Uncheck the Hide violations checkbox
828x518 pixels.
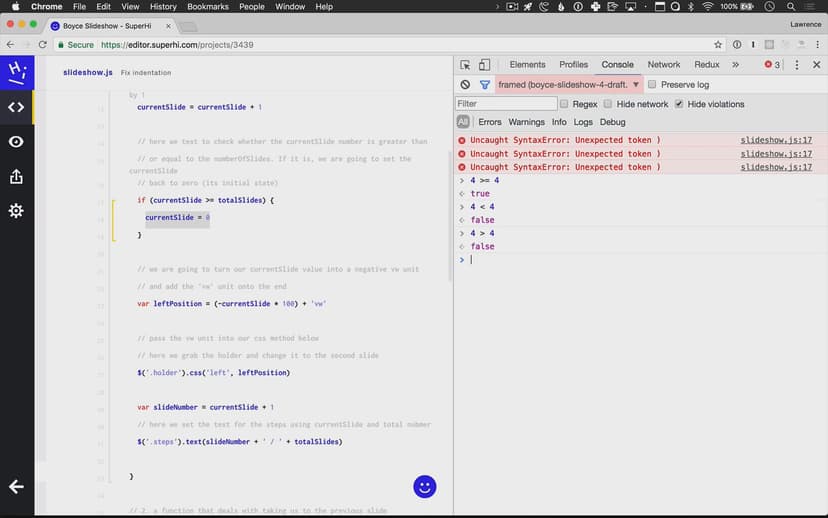pyautogui.click(x=679, y=104)
